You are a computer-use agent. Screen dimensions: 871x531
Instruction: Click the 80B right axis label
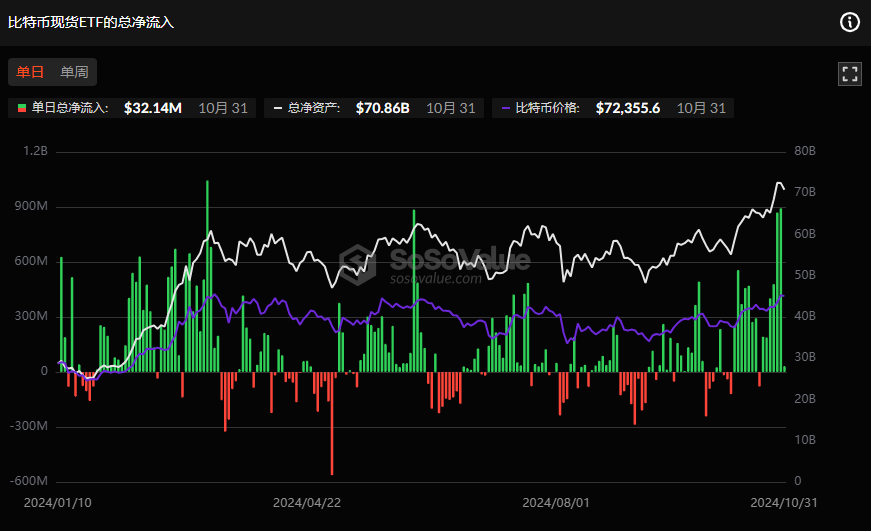pos(805,151)
